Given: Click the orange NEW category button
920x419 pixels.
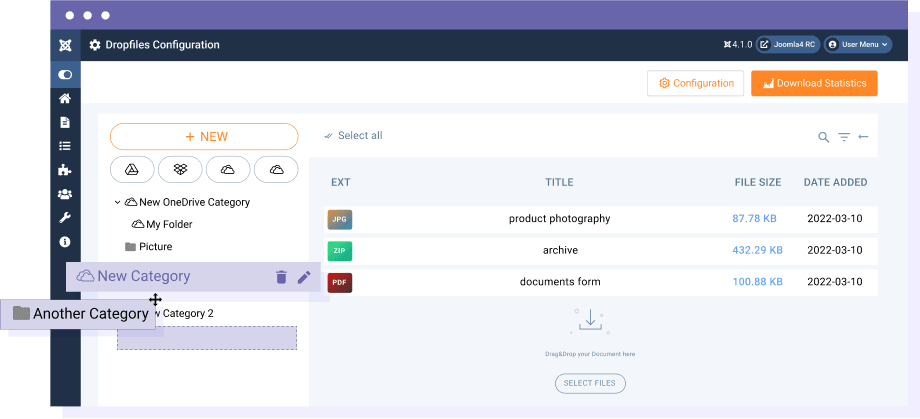Looking at the screenshot, I should click(x=204, y=137).
